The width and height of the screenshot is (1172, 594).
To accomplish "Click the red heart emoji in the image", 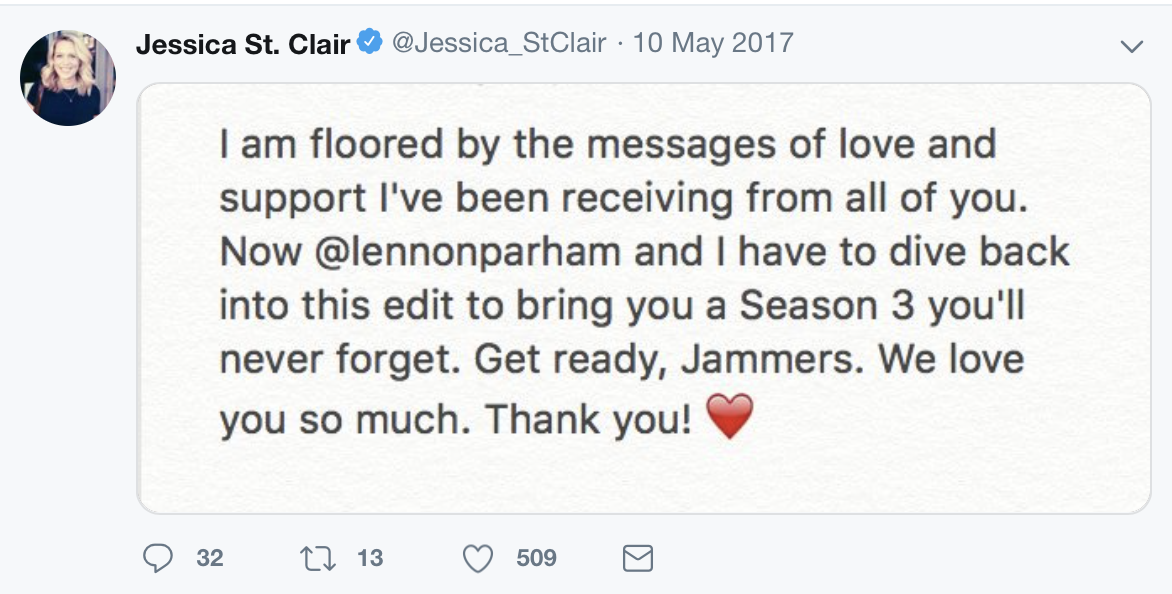I will pos(730,417).
